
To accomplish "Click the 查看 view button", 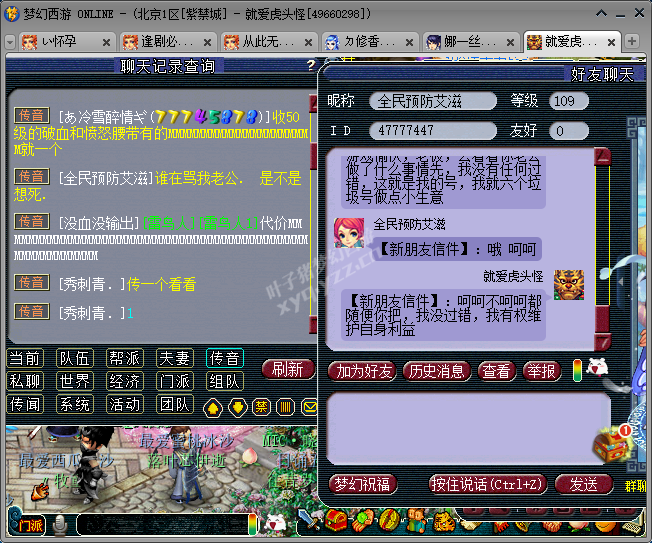I will [496, 371].
